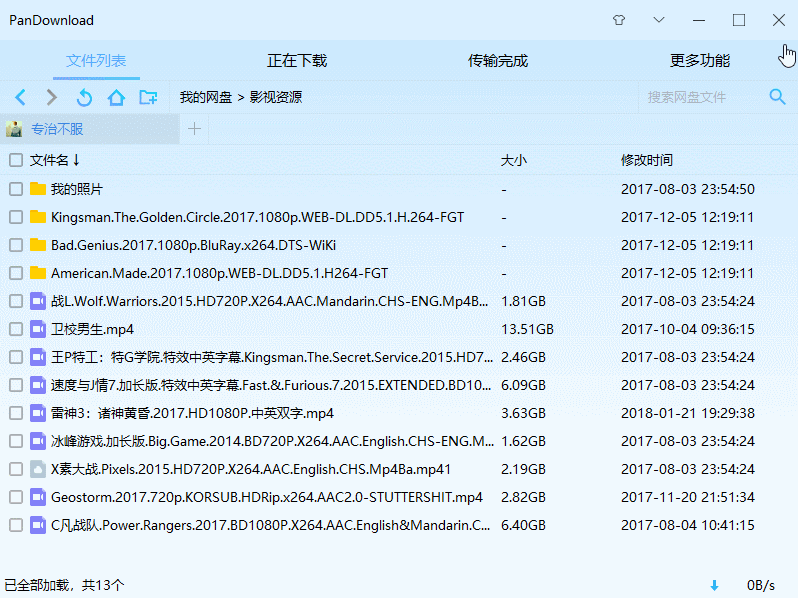Check the 我的照片 folder checkbox
798x598 pixels.
(16, 189)
